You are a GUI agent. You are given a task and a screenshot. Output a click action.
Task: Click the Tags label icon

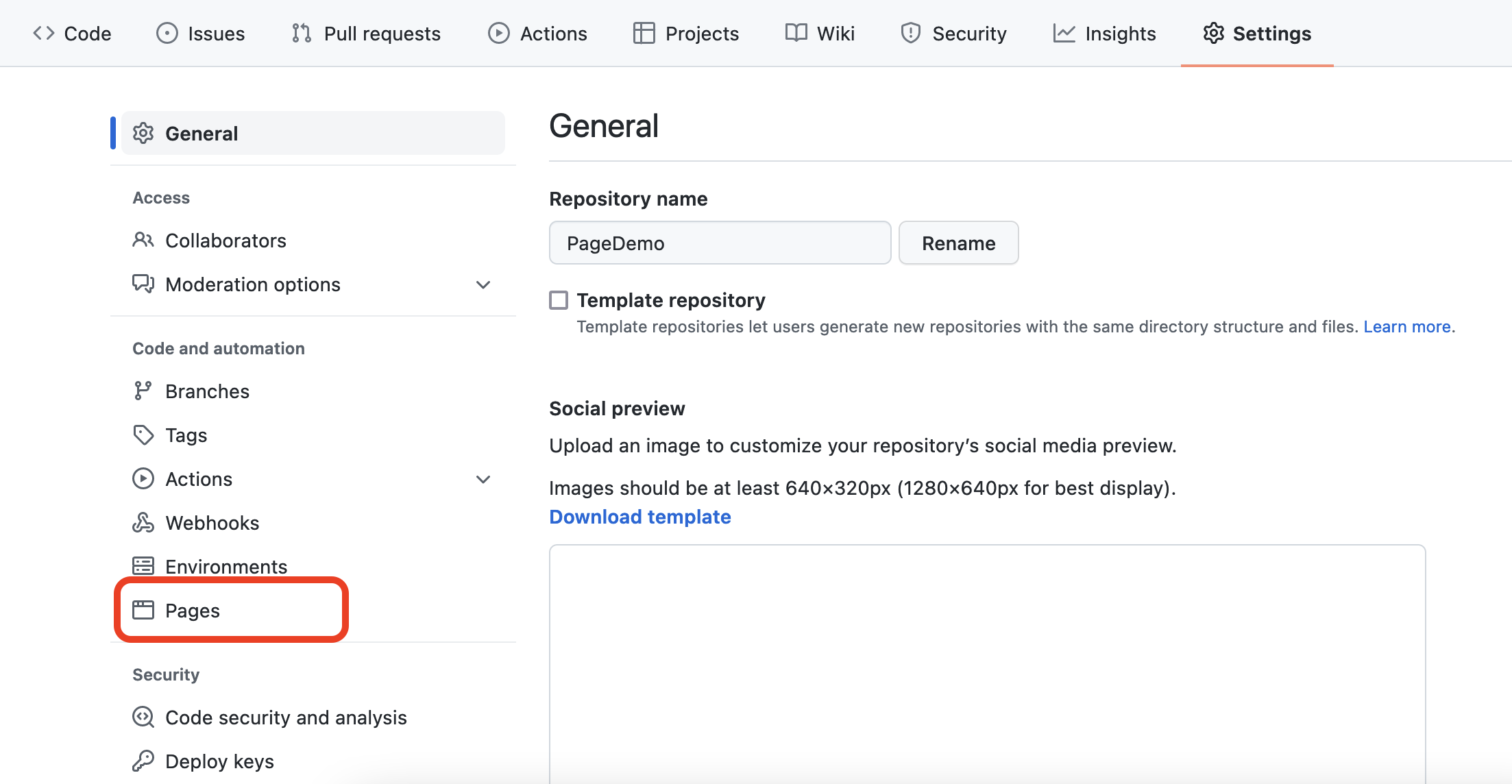(x=143, y=434)
